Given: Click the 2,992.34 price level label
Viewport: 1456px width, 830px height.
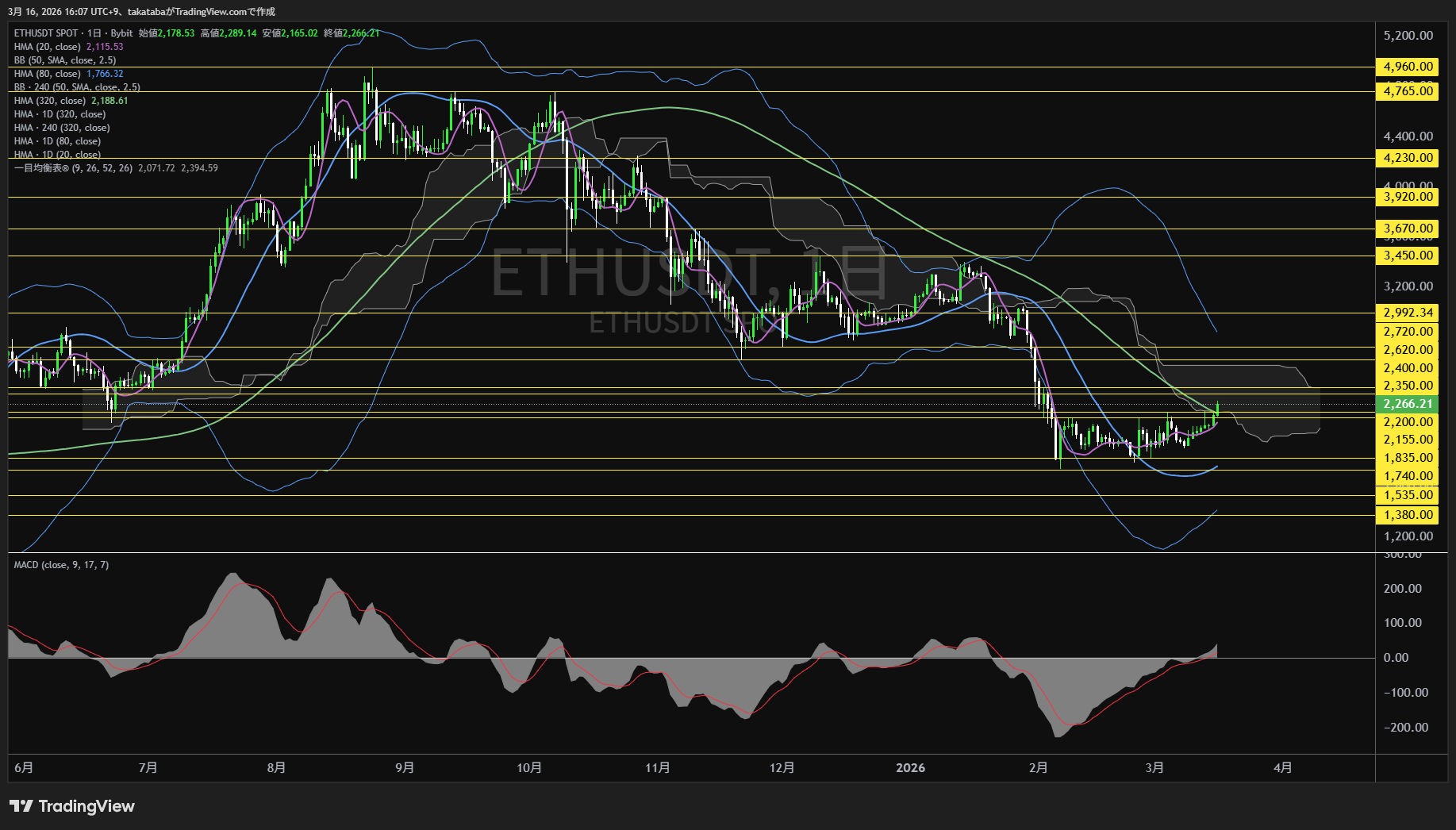Looking at the screenshot, I should point(1408,313).
